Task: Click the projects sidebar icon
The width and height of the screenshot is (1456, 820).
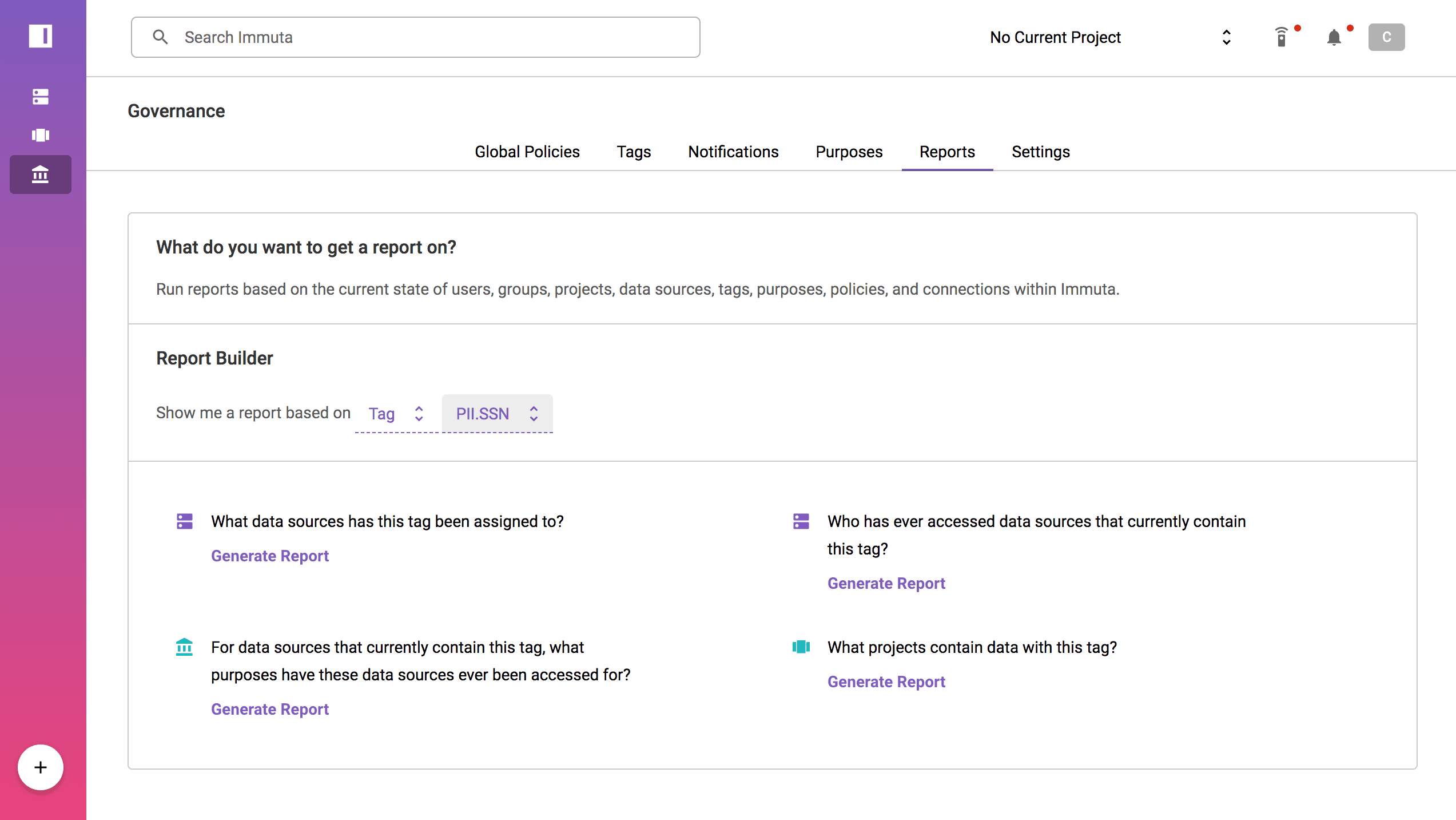Action: tap(40, 135)
